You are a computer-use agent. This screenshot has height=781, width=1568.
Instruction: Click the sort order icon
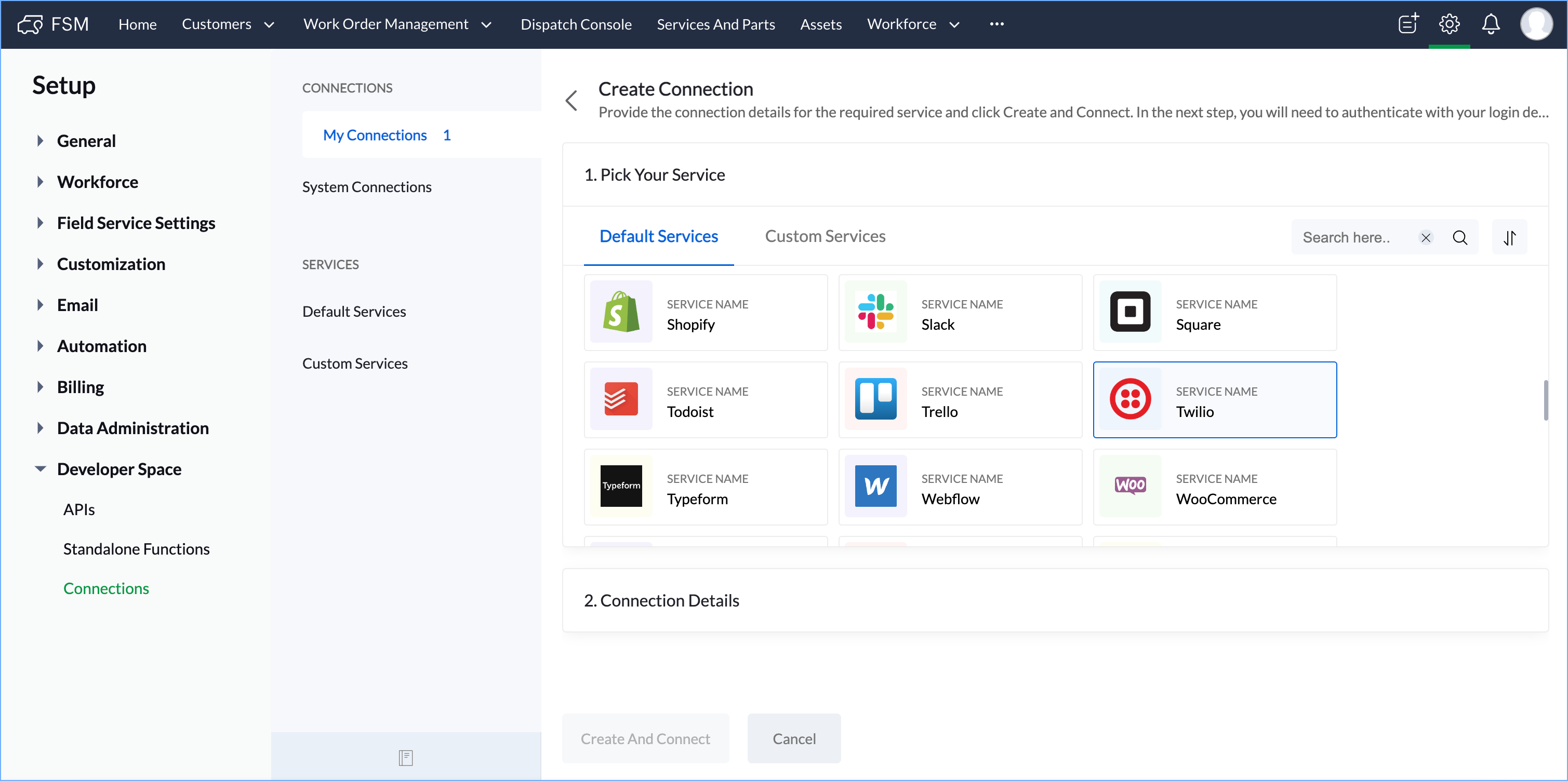click(x=1510, y=238)
